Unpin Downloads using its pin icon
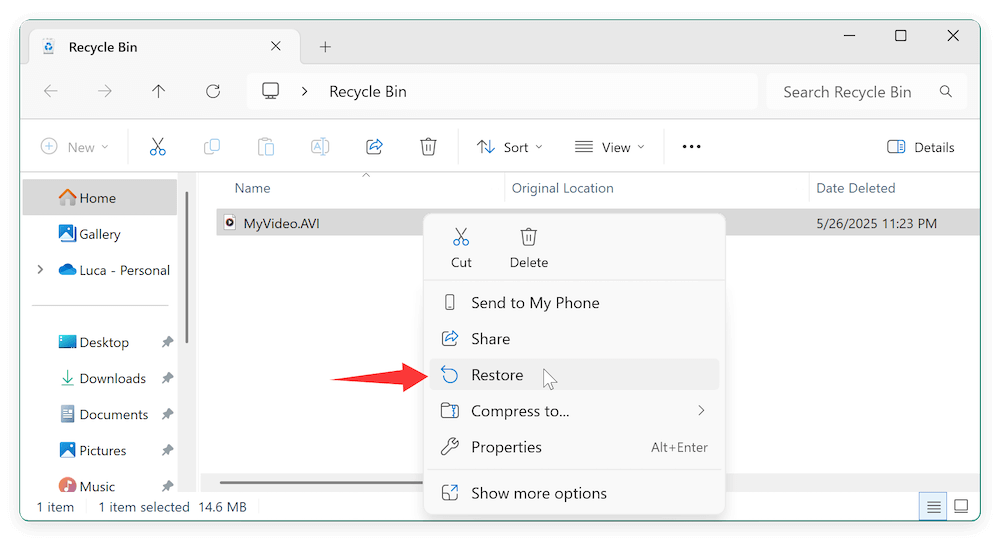Screen dimensions: 1000x541 coord(167,378)
